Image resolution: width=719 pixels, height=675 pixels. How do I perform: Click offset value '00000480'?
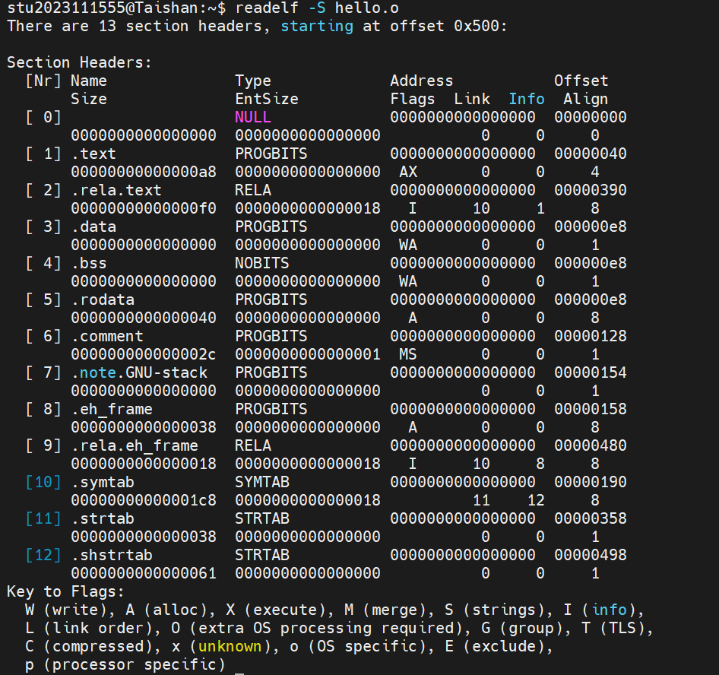point(590,446)
